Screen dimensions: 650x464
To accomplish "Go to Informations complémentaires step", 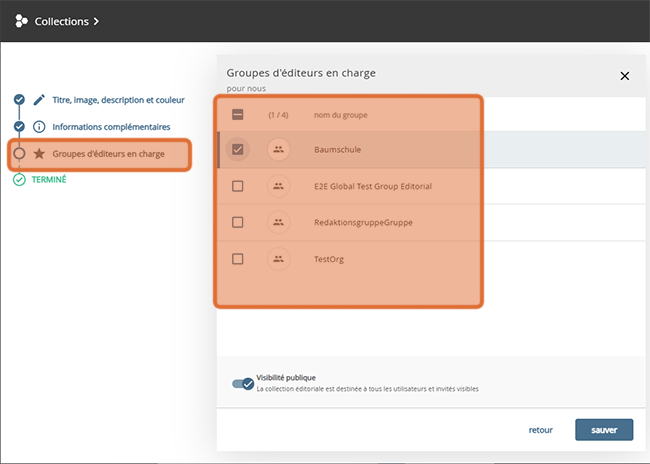I will [x=110, y=127].
